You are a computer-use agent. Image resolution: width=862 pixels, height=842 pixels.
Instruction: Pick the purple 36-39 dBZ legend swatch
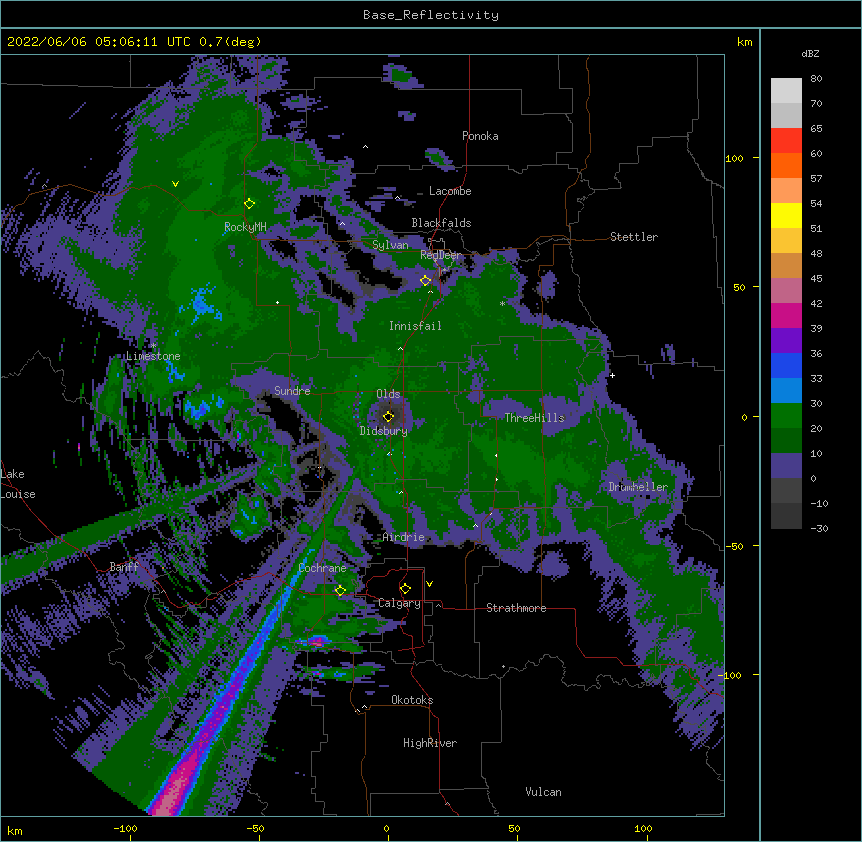(786, 341)
